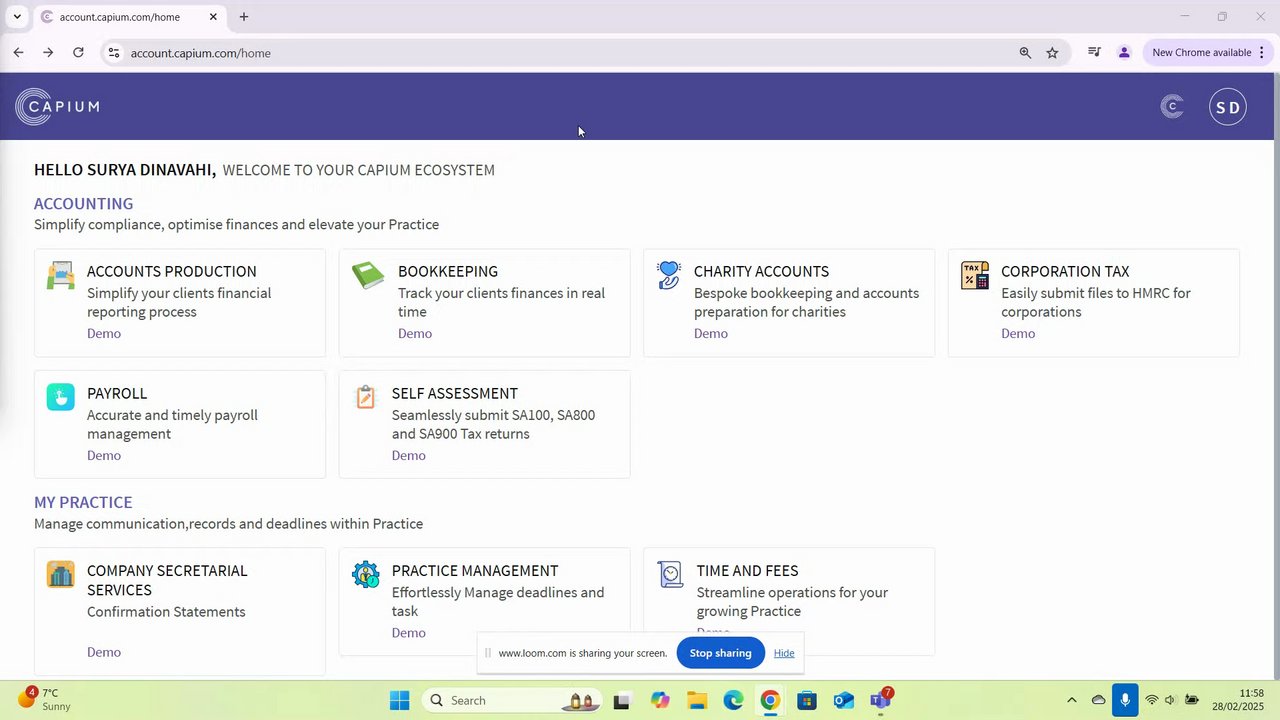Click the page vertical scrollbar
The image size is (1280, 720).
1276,375
